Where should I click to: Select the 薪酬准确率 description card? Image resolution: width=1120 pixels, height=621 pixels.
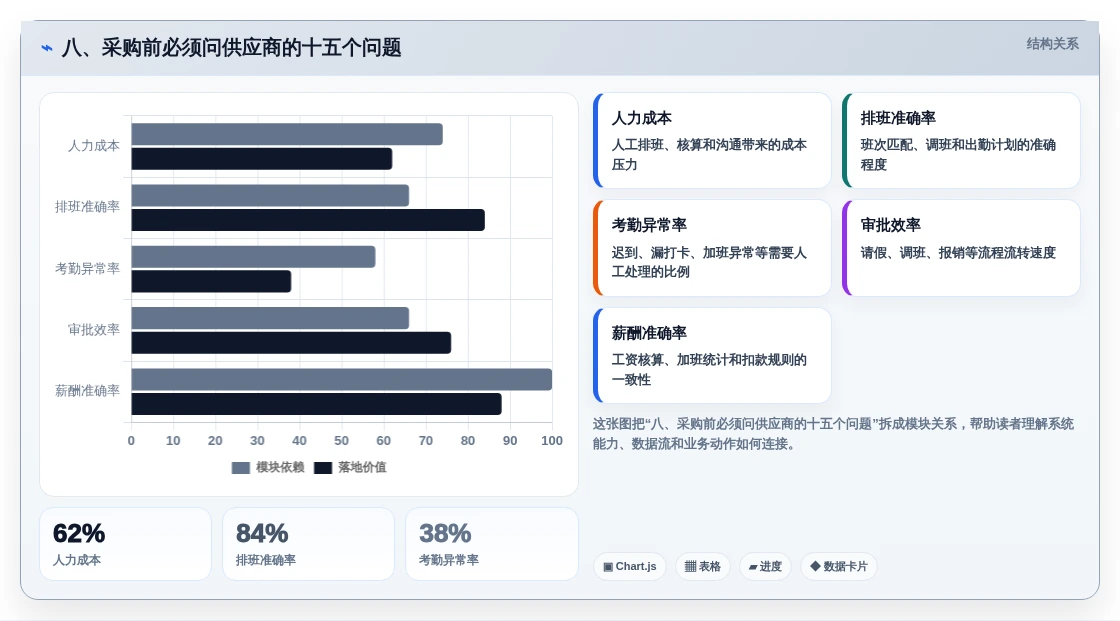[x=712, y=355]
